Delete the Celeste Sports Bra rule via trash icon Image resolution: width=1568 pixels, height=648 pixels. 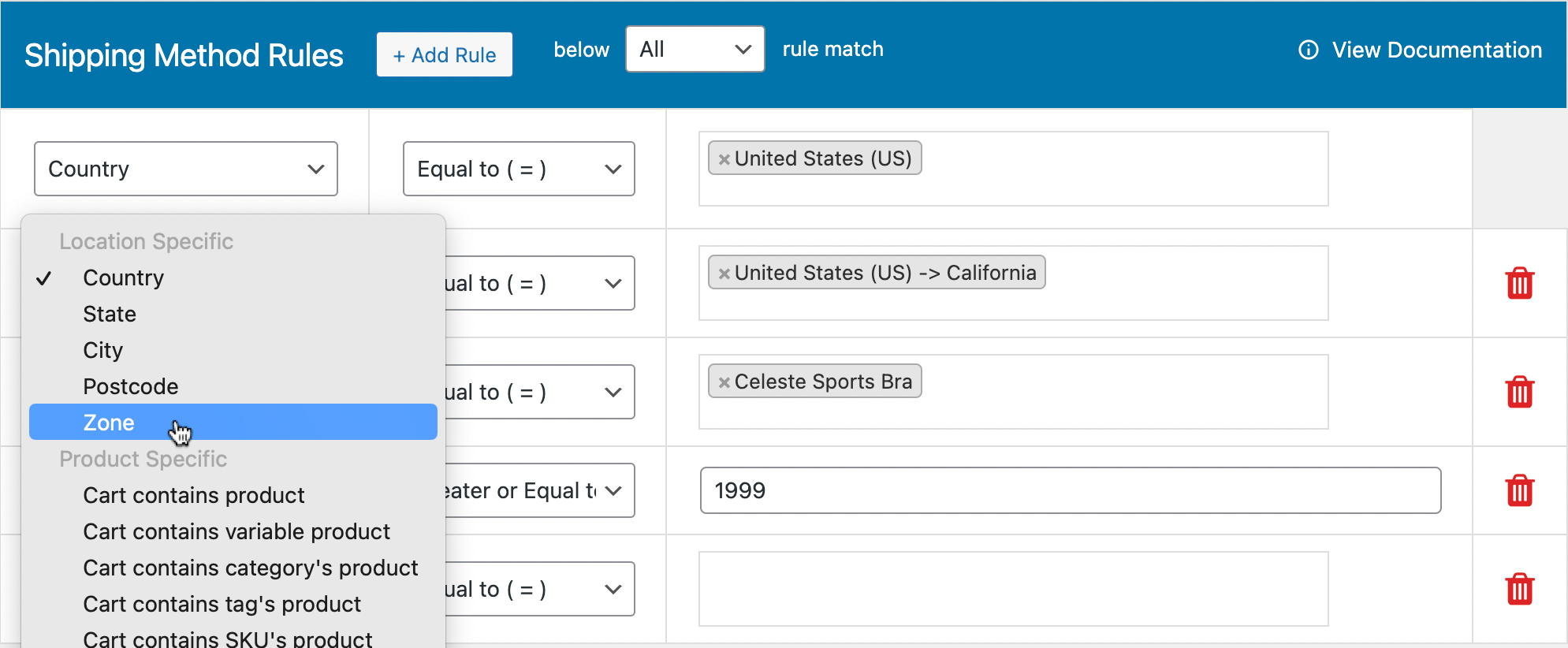(1519, 392)
